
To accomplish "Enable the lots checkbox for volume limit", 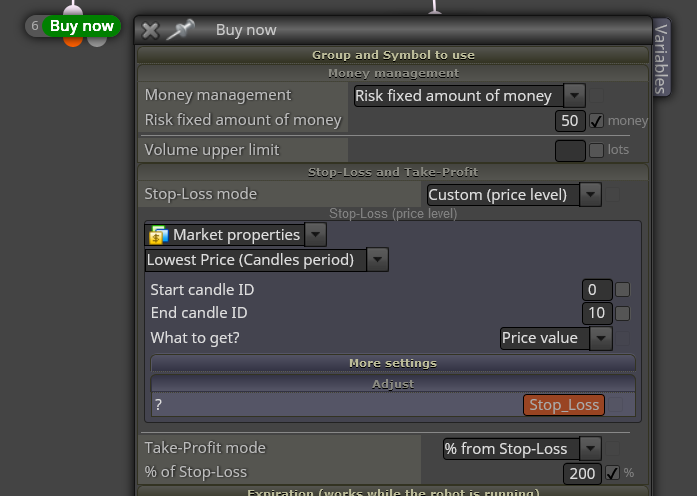I will point(597,150).
